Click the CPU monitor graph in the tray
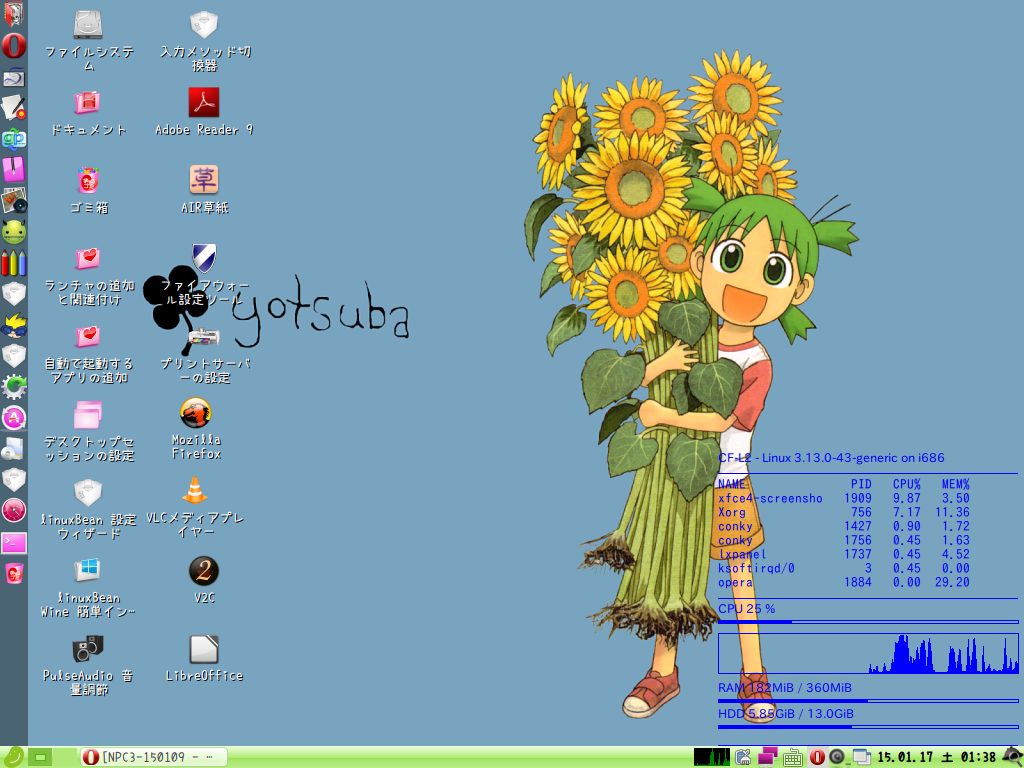1024x768 pixels. (x=712, y=757)
